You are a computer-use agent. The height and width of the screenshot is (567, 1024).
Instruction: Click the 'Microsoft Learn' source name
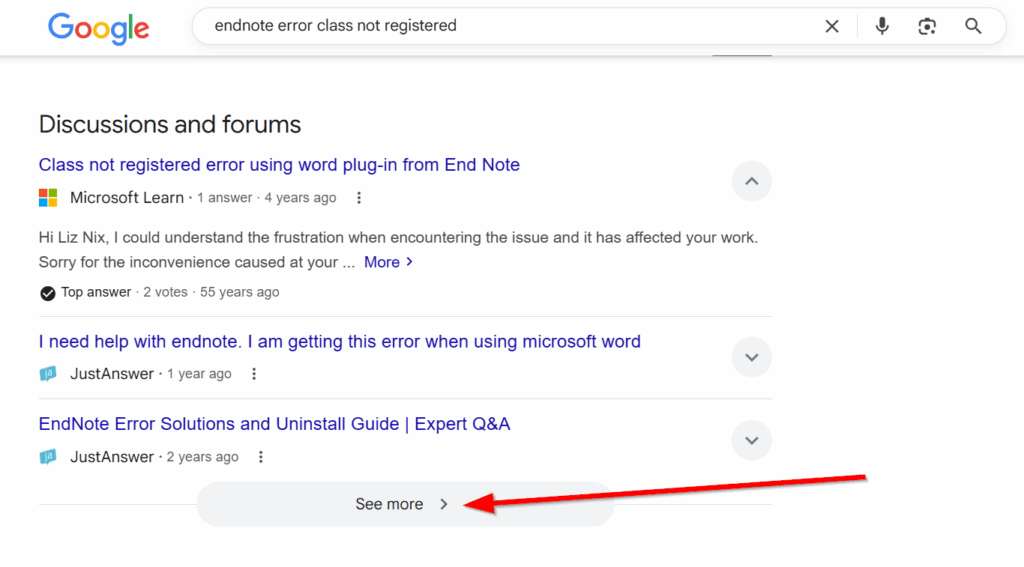click(127, 198)
